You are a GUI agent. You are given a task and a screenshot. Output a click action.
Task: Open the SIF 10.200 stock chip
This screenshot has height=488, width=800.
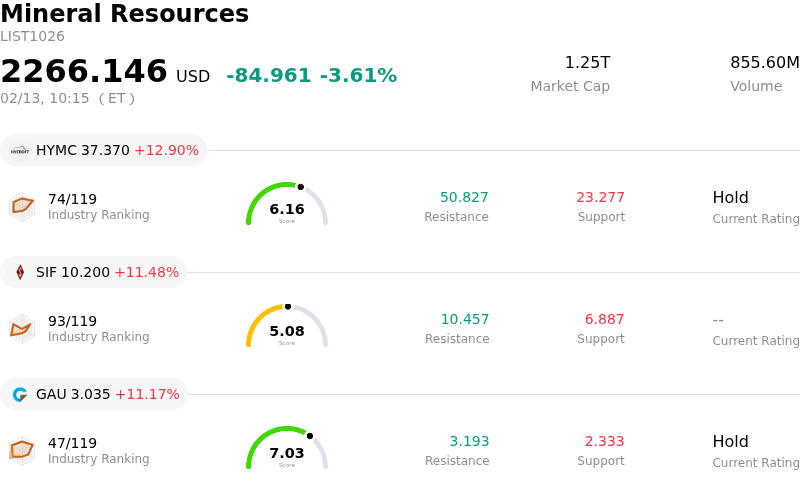point(93,272)
